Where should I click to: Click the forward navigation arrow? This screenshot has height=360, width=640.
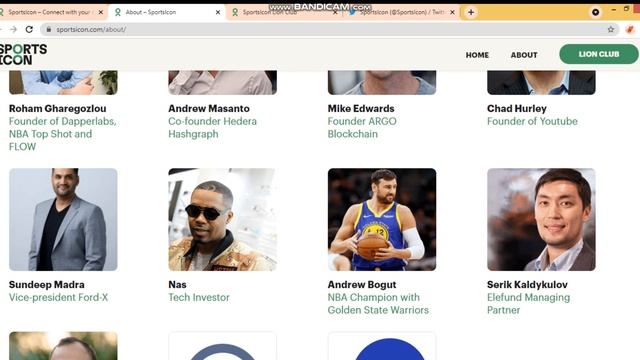tap(13, 29)
